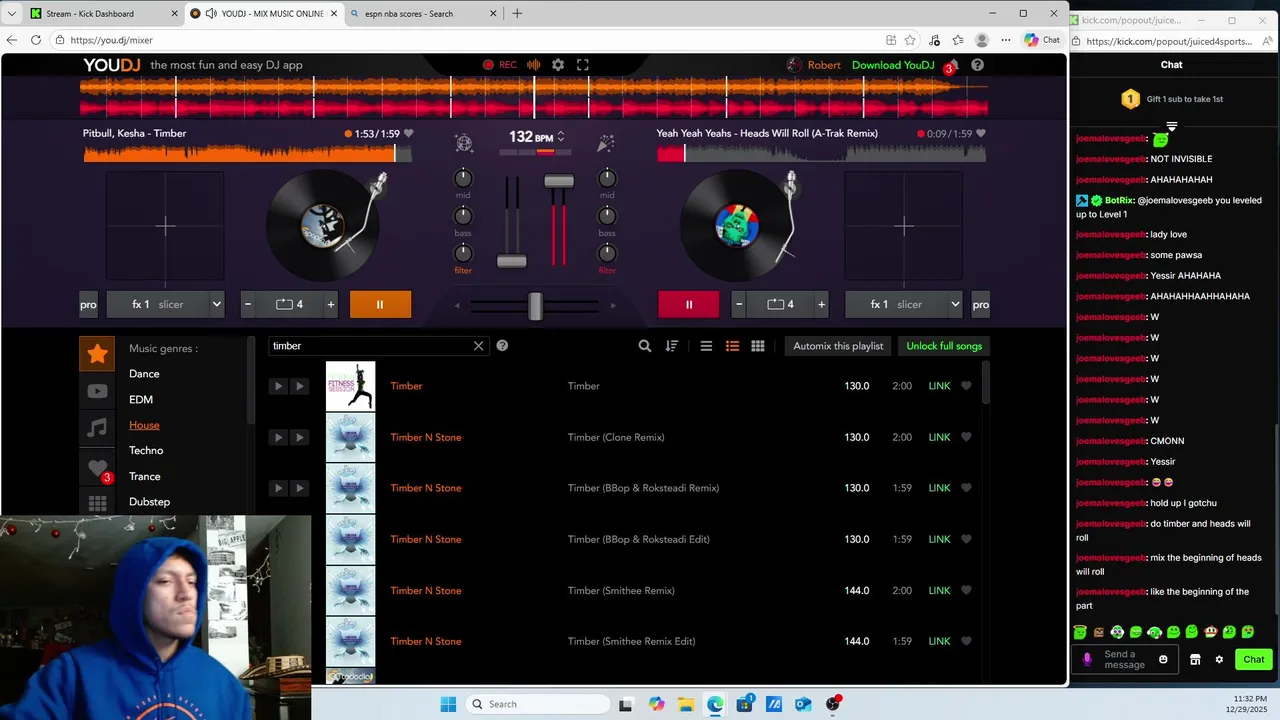
Task: Start recording with the REC button
Action: coord(499,65)
